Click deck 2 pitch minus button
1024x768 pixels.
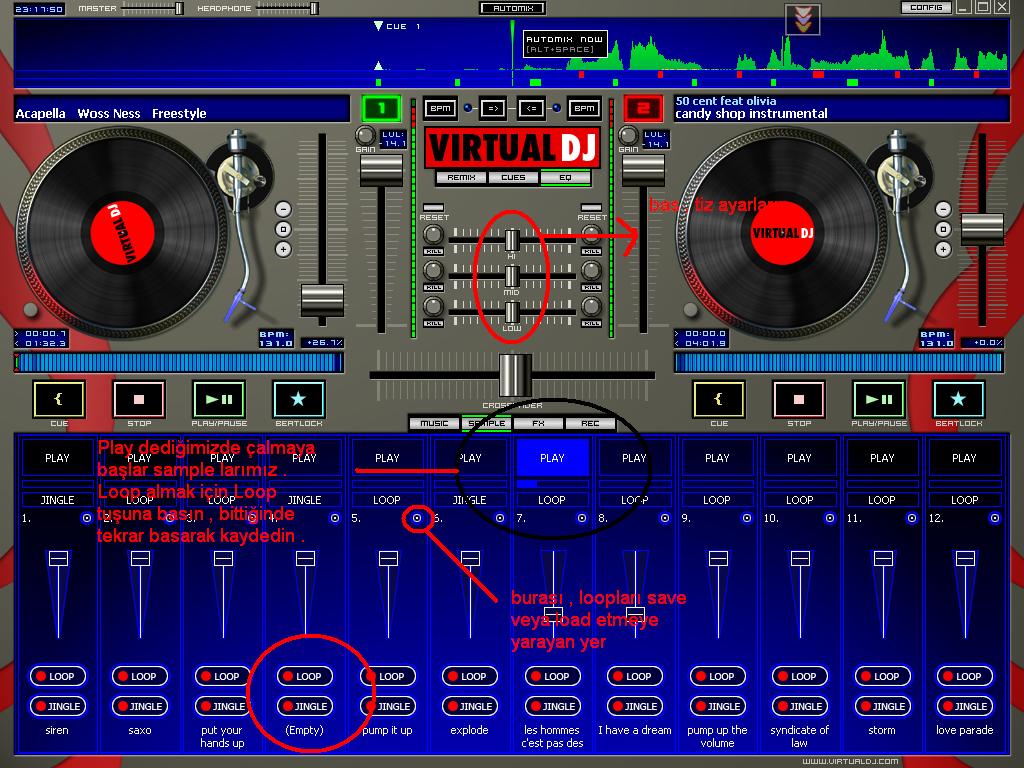(x=943, y=209)
